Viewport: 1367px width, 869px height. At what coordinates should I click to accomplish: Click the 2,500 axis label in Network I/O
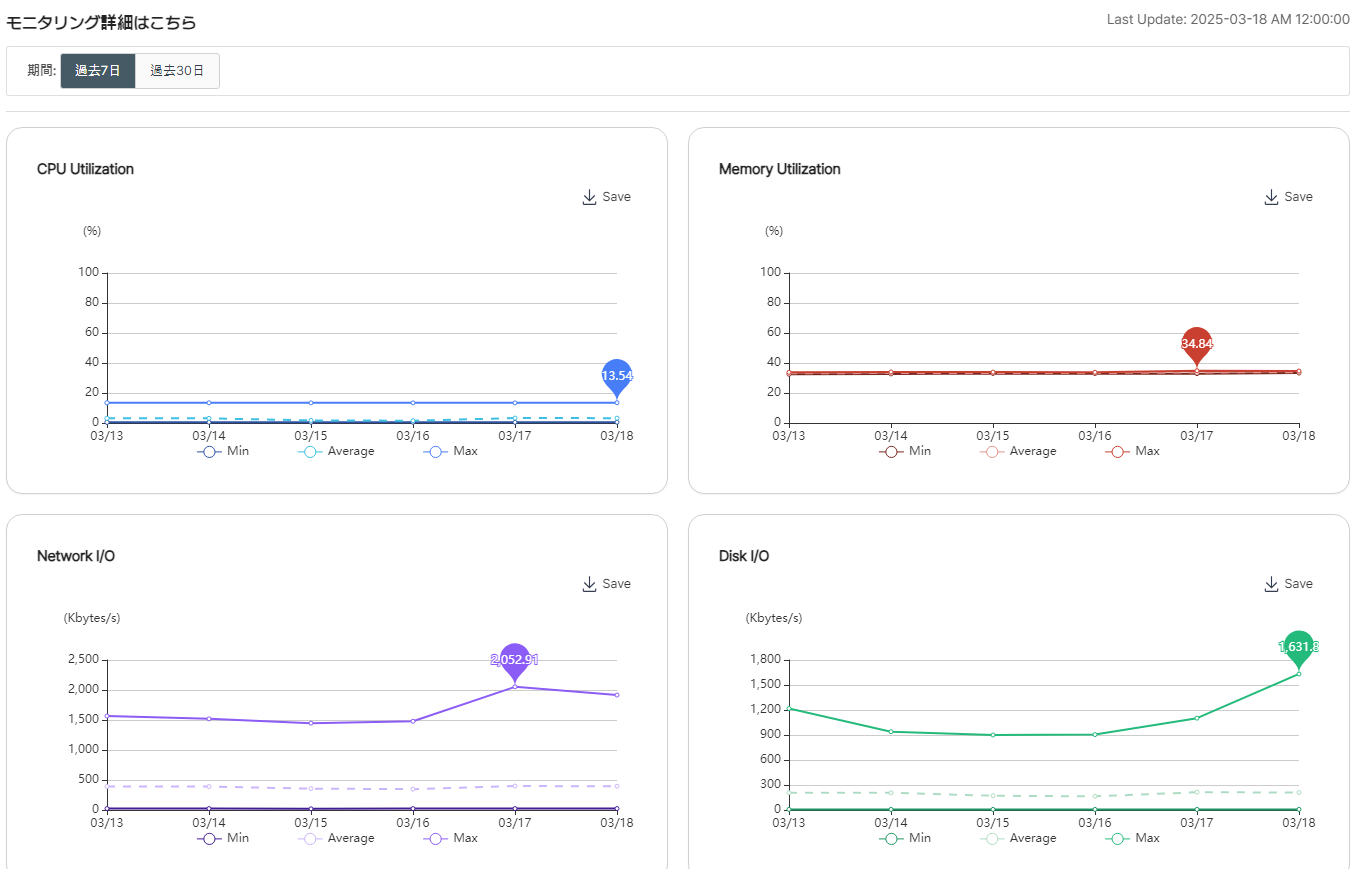point(82,660)
